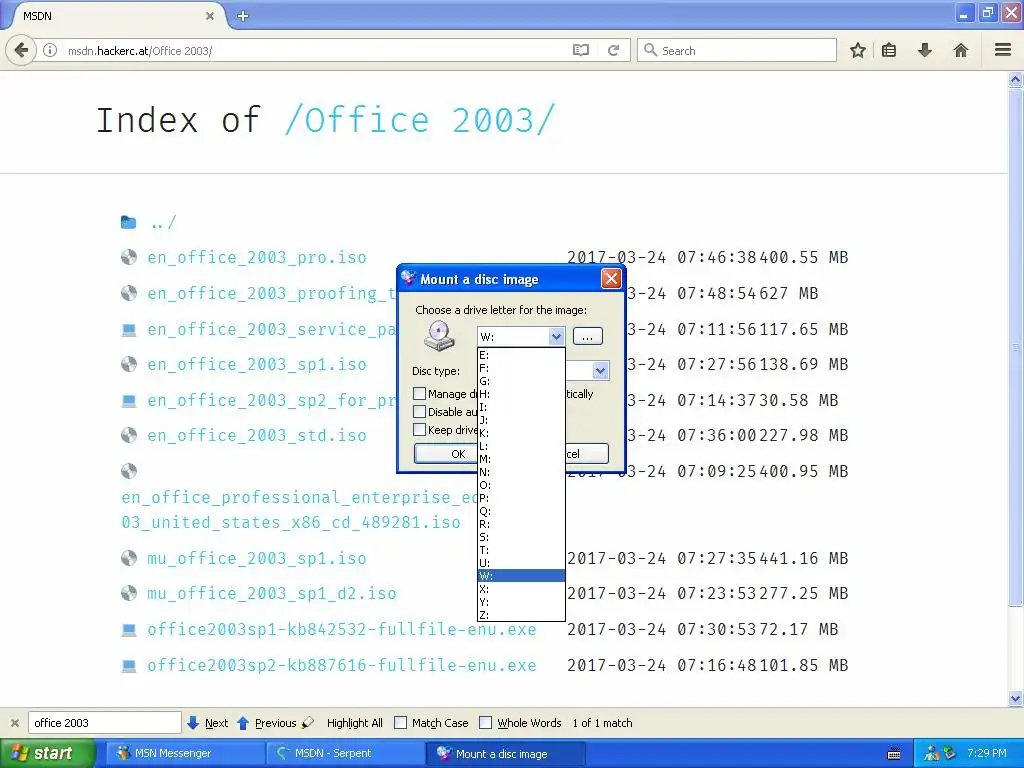Focus the browser Search field
This screenshot has width=1024, height=768.
[737, 50]
